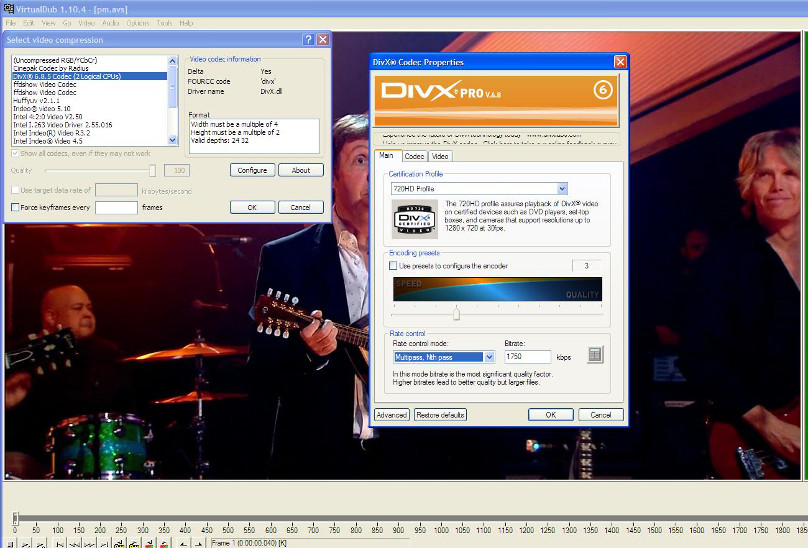The width and height of the screenshot is (808, 548).
Task: Enable Use presets to configure the encoder
Action: point(393,265)
